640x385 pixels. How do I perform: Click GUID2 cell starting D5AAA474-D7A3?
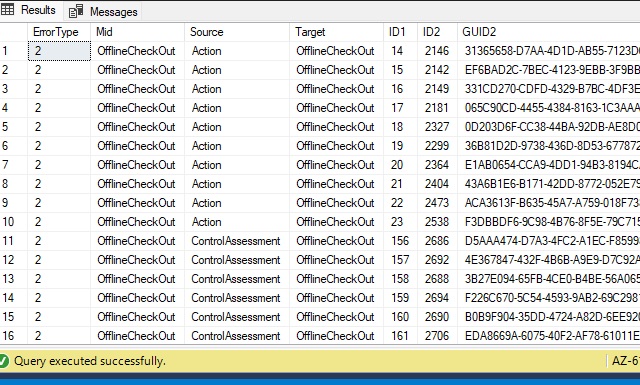click(x=549, y=241)
